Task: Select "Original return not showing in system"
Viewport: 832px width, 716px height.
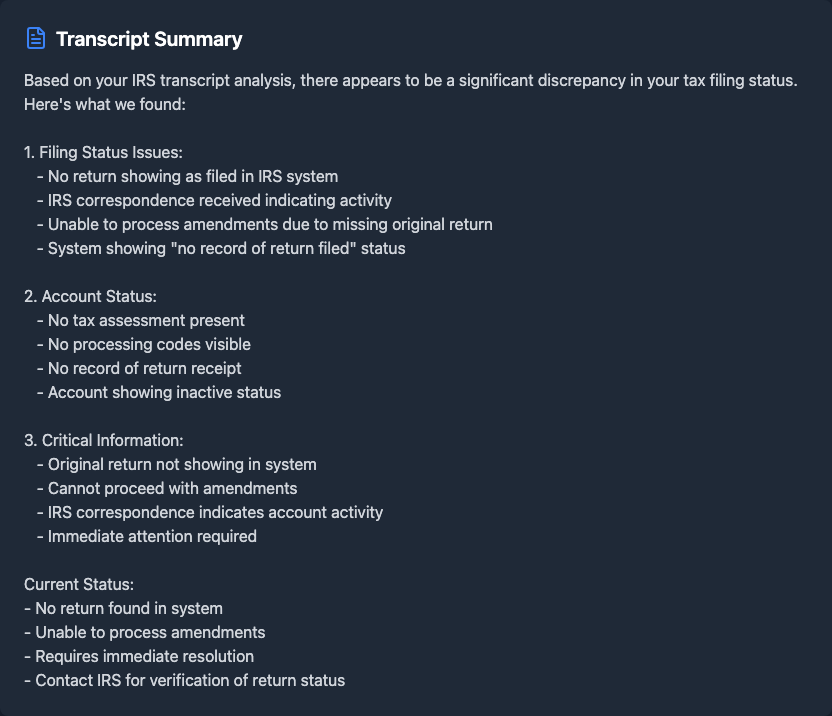Action: pos(182,464)
